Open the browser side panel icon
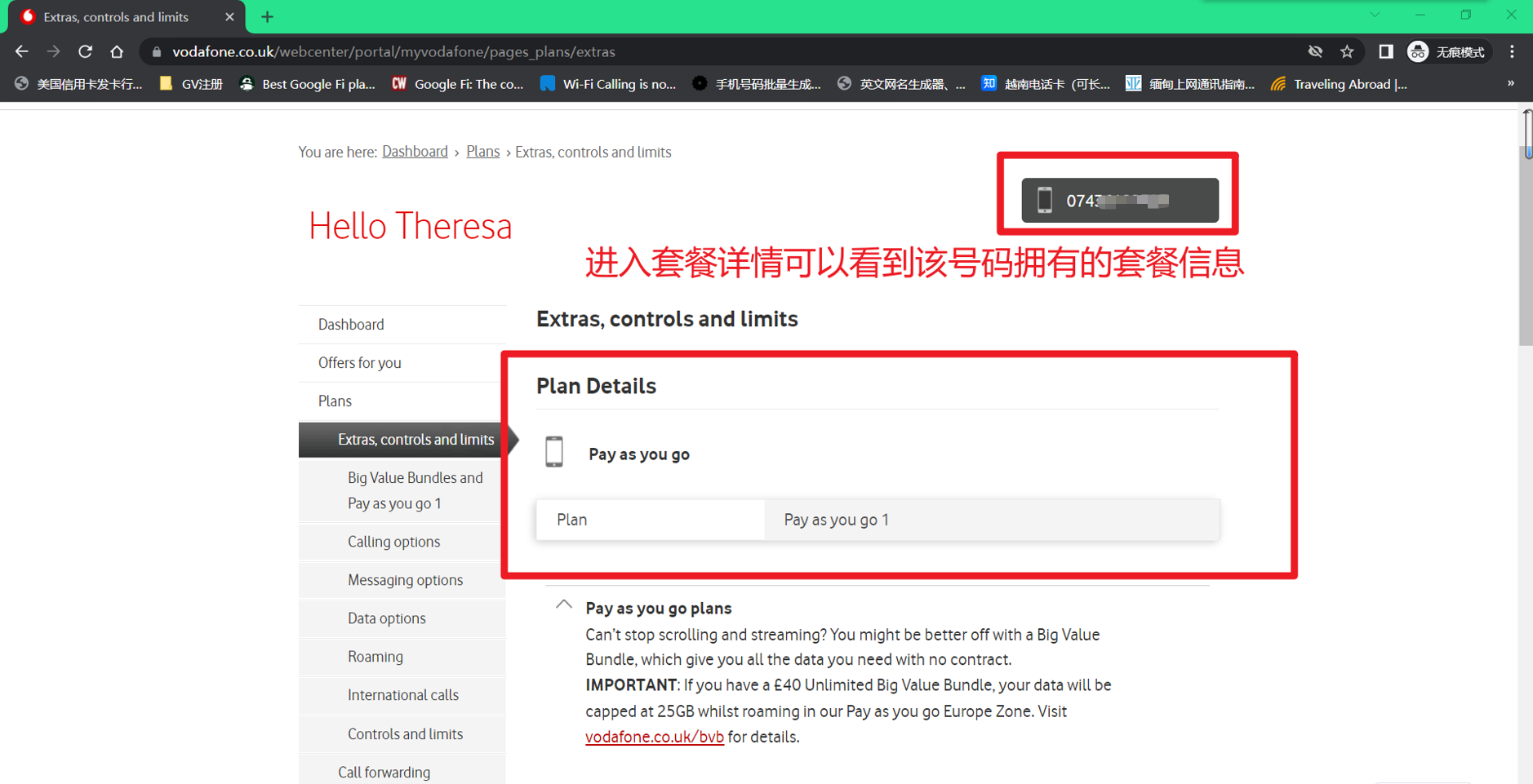Screen dimensions: 1533x784 click(x=1385, y=51)
